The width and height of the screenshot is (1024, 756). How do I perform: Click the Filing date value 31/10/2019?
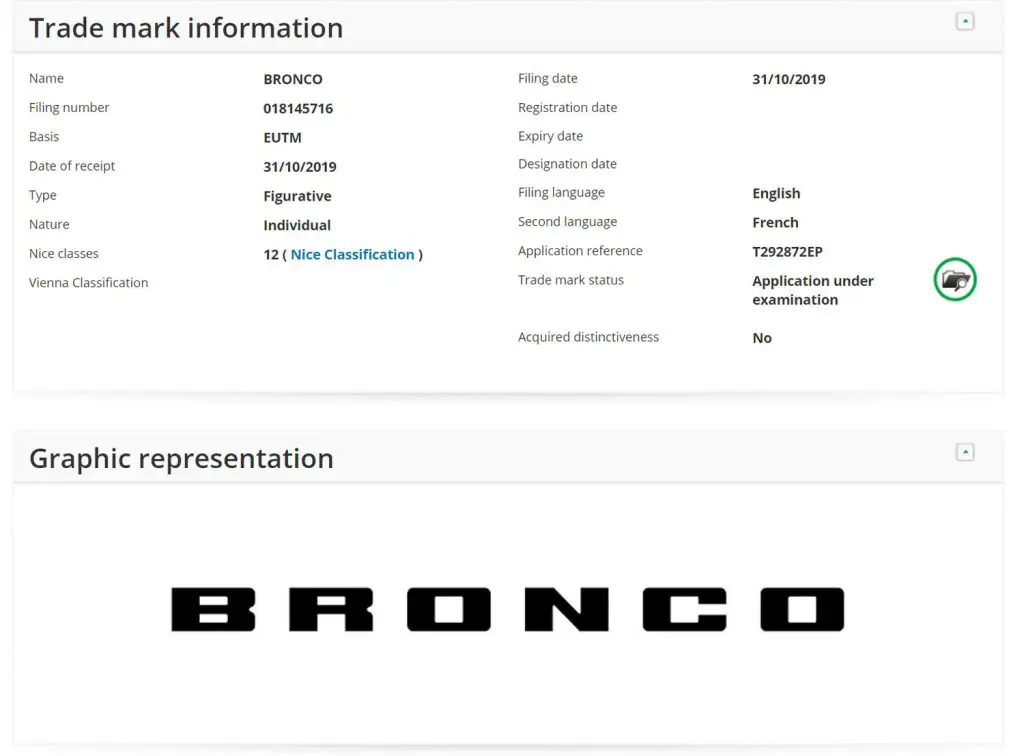[x=788, y=79]
